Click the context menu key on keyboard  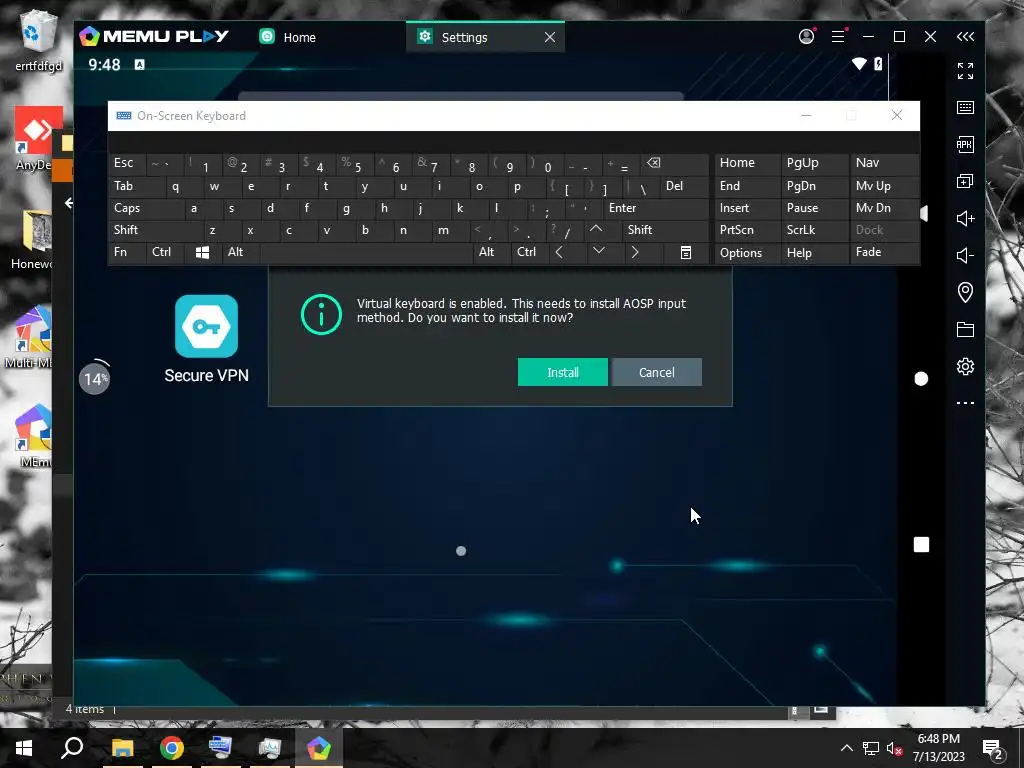(x=686, y=253)
